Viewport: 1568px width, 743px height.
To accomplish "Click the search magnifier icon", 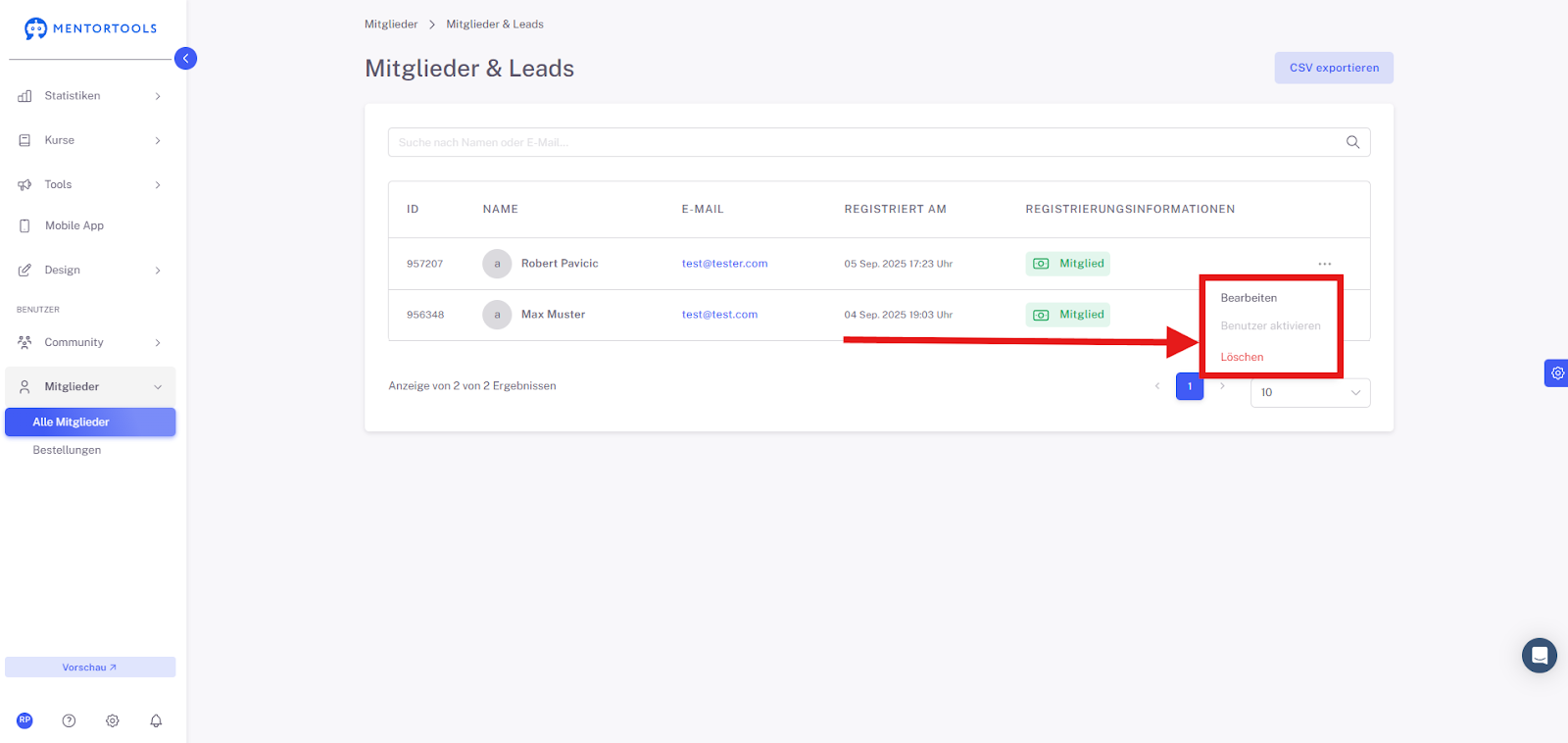I will click(1352, 142).
